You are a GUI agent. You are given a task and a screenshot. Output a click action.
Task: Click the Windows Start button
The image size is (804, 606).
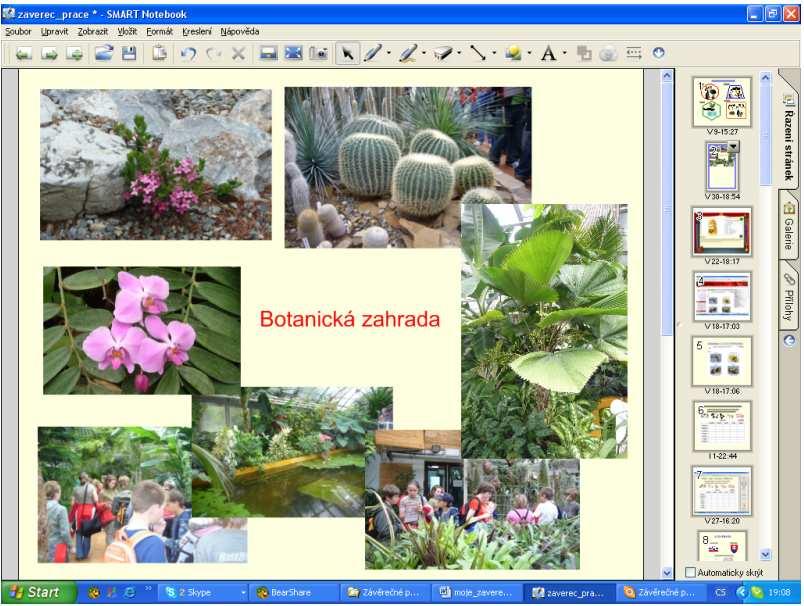[38, 593]
